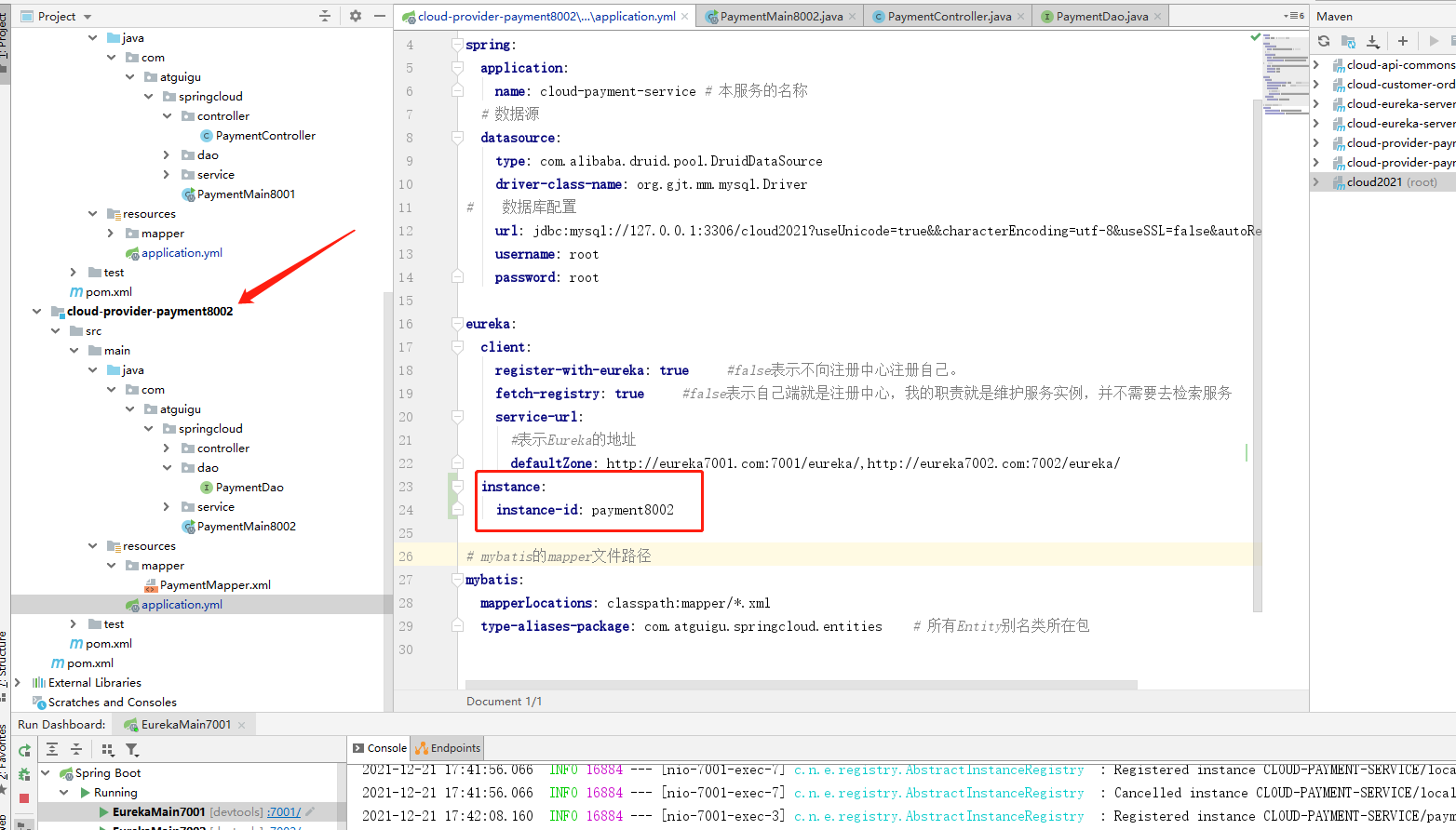Click the Project panel collapse-all icon
This screenshot has height=830, width=1456.
(325, 16)
